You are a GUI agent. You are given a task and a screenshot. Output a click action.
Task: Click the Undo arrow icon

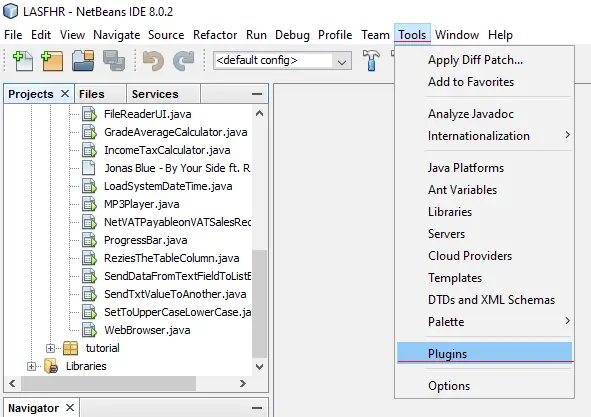tap(153, 61)
